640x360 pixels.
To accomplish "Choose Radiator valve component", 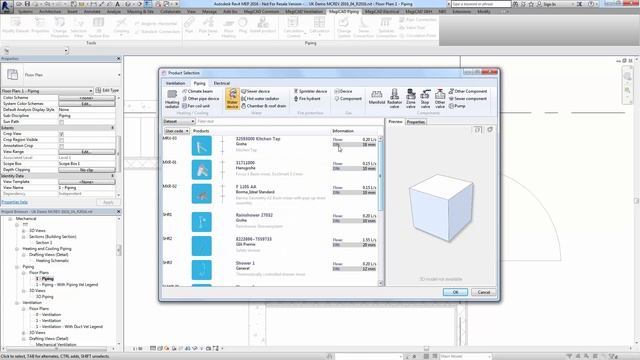I will (x=394, y=99).
